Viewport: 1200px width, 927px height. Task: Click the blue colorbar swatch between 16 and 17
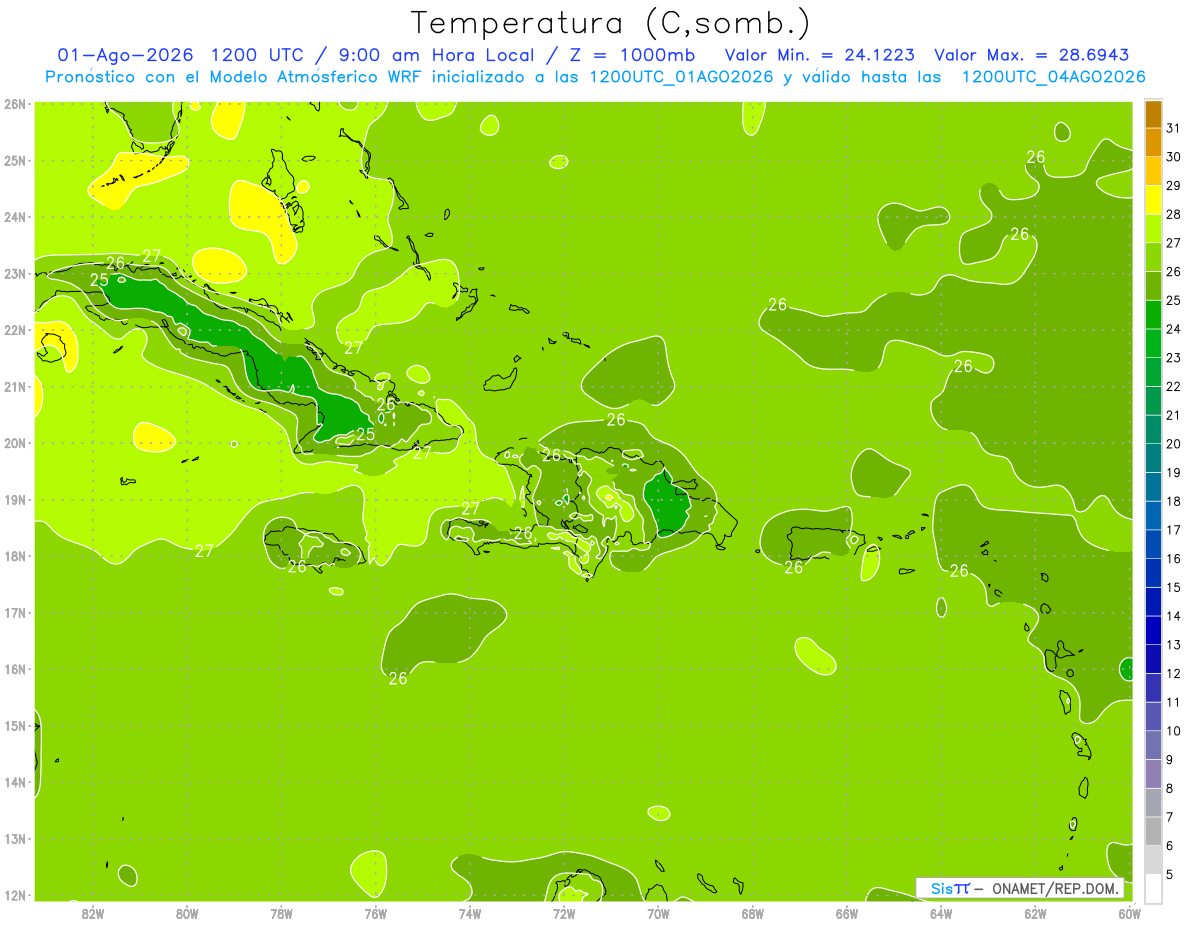[x=1153, y=544]
